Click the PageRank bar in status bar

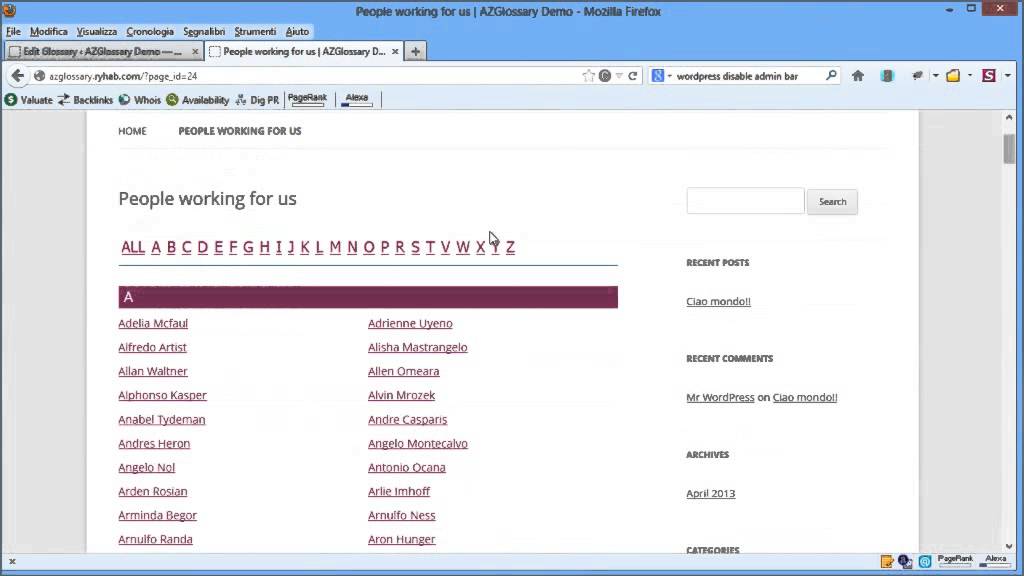click(x=955, y=561)
